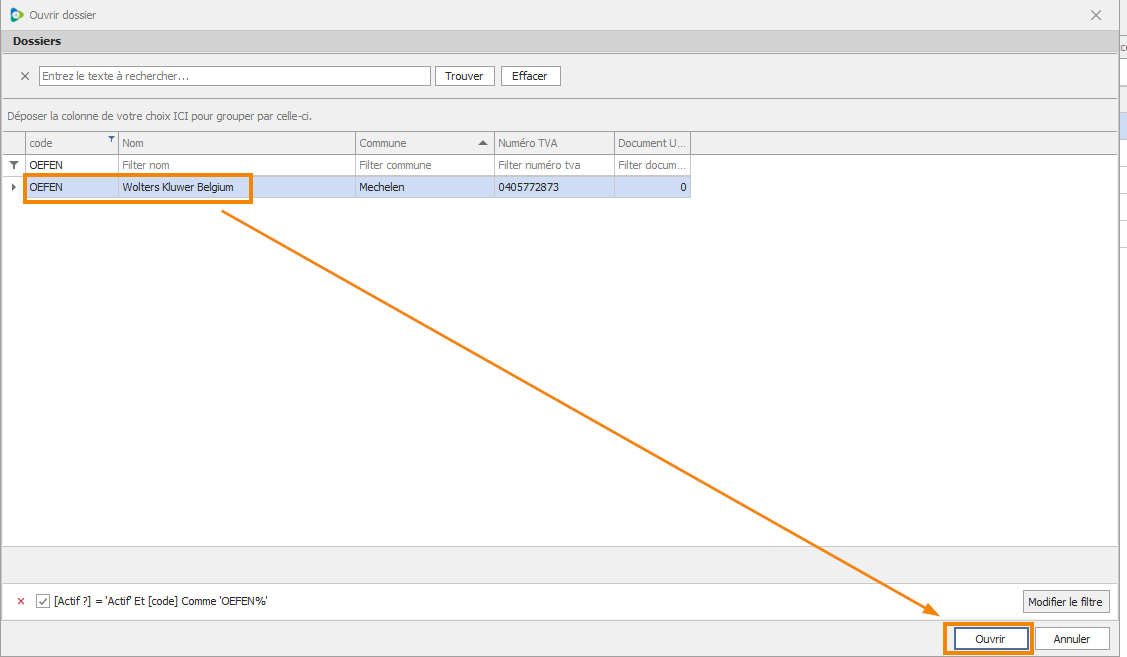
Task: Select the Document U value 0 cell
Action: click(653, 187)
